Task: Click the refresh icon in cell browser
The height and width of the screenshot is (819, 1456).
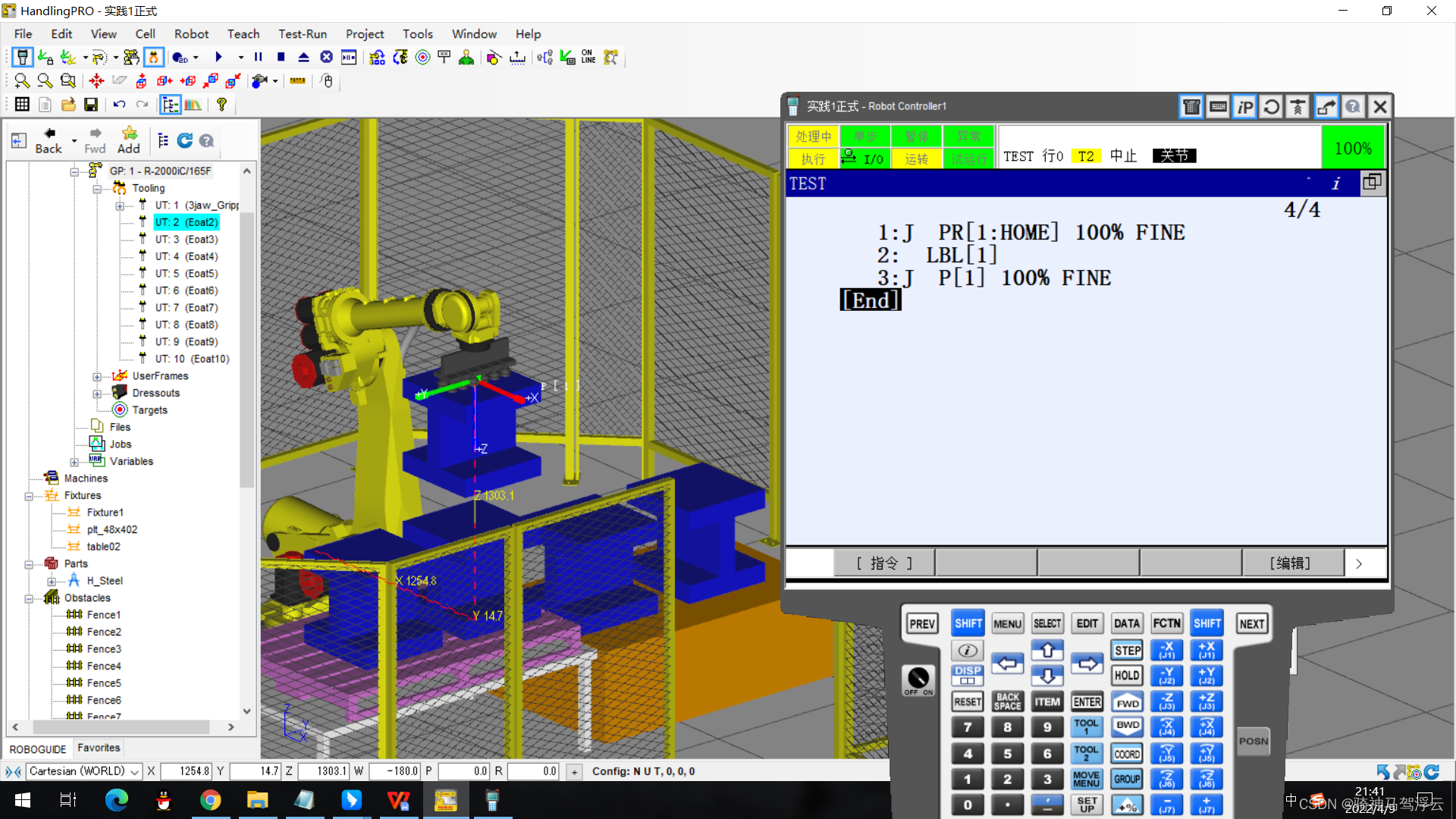Action: tap(184, 140)
